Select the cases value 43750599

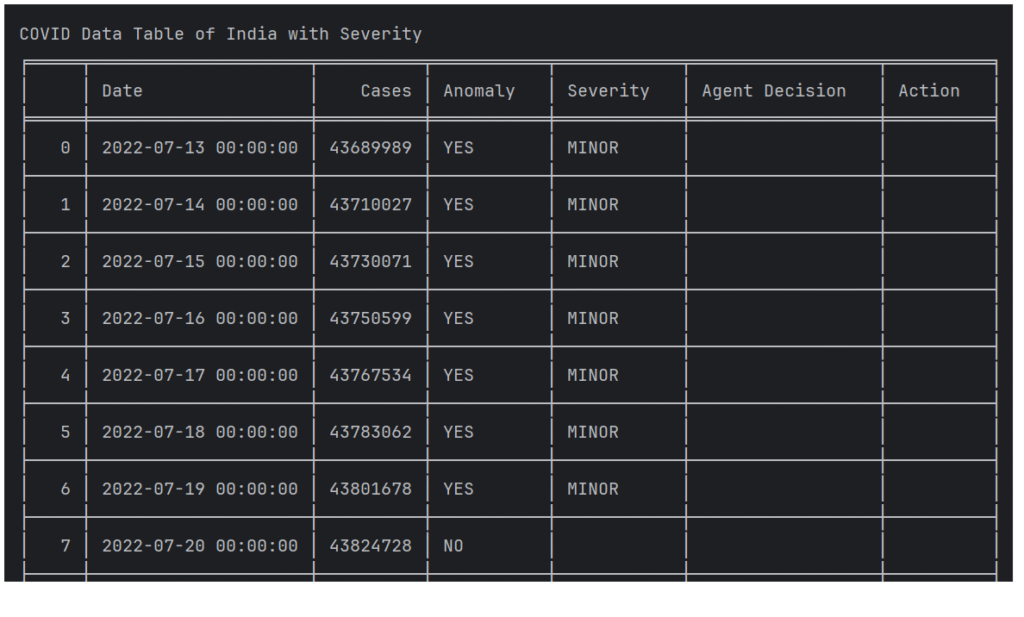pos(370,319)
